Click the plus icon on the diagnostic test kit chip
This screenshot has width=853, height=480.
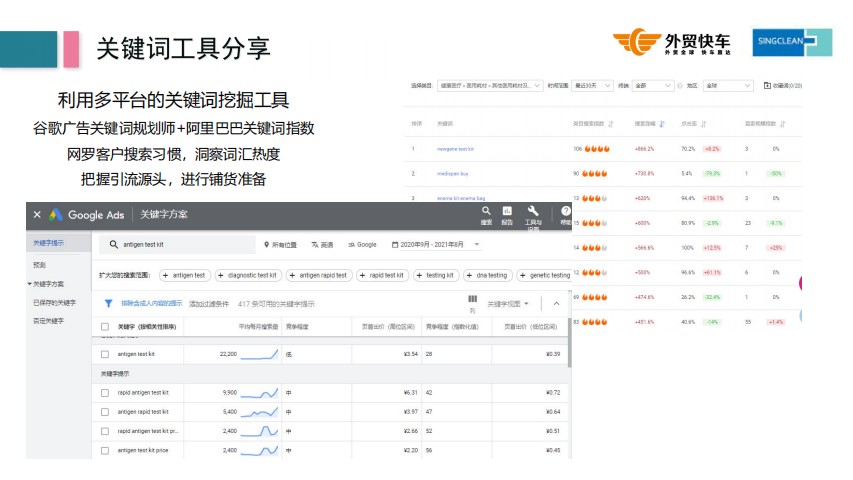(x=220, y=275)
